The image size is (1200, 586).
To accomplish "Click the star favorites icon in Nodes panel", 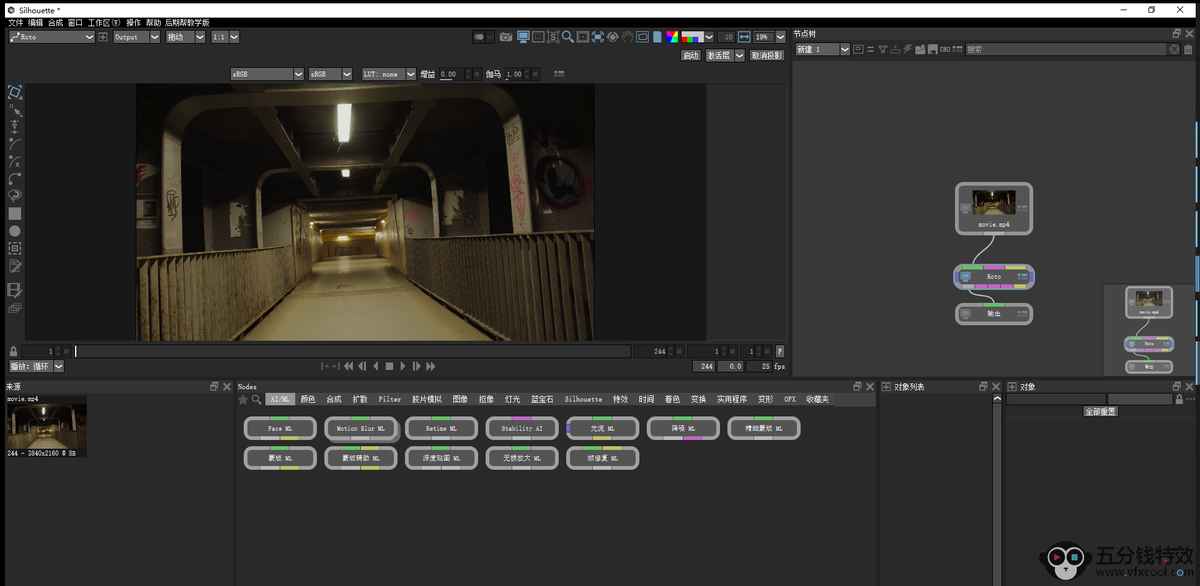I will 243,399.
